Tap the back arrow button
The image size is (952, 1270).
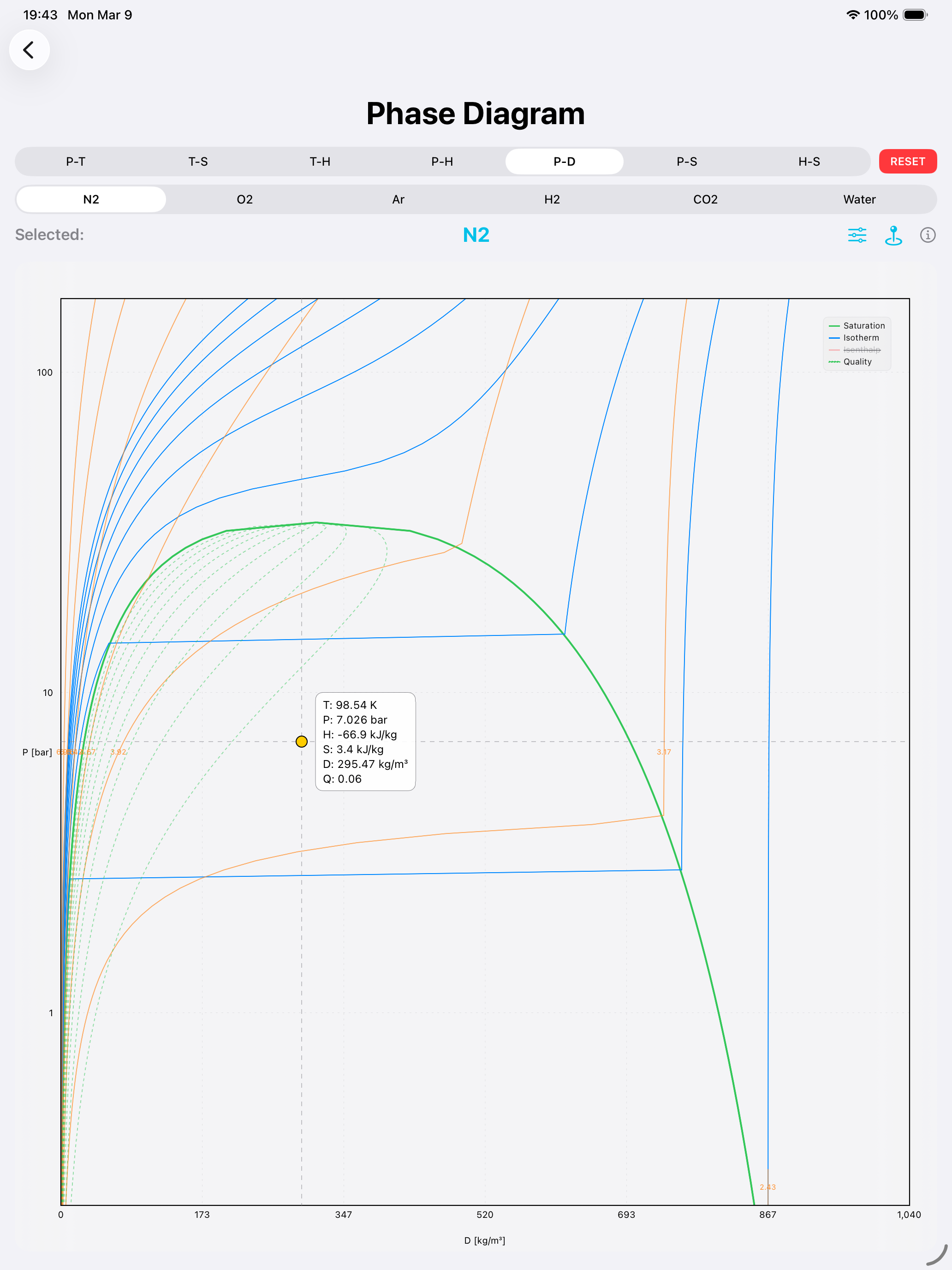(x=29, y=50)
